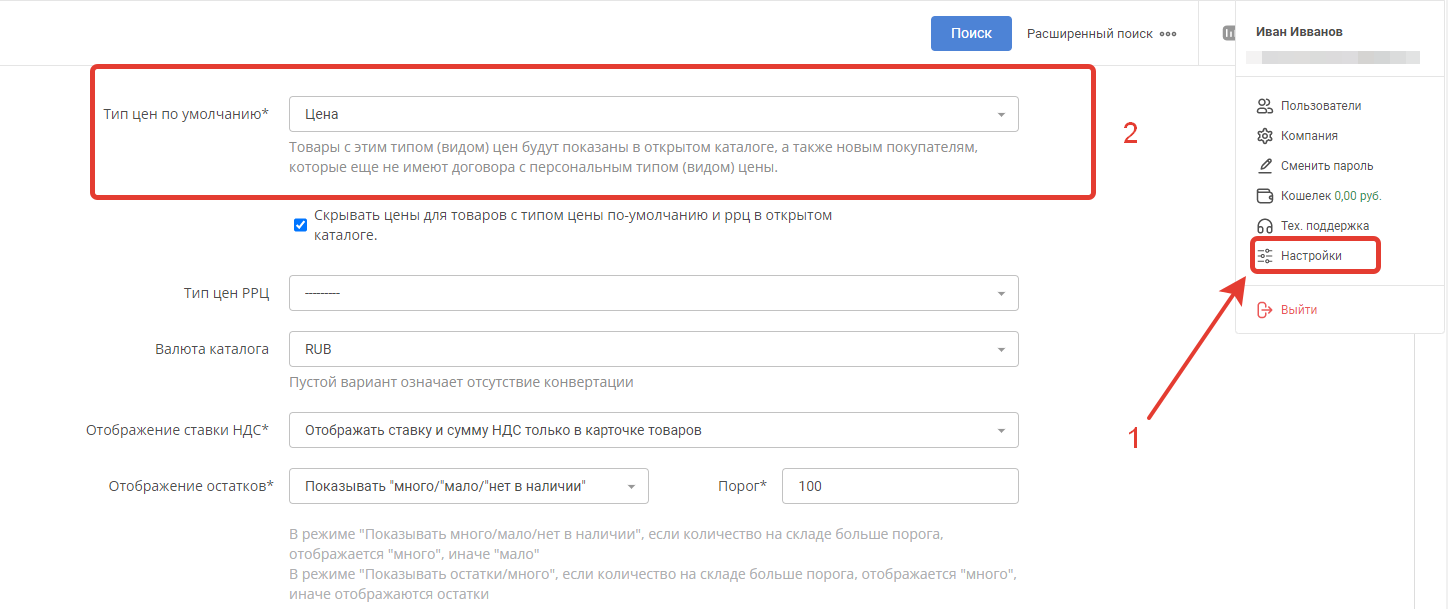Viewport: 1448px width, 609px height.
Task: Click the Компания gear icon
Action: point(1265,136)
